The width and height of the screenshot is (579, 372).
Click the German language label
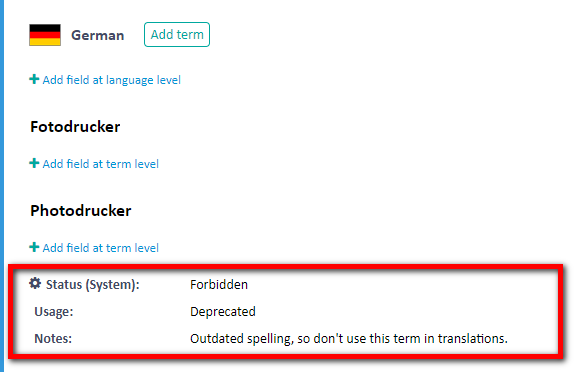click(97, 35)
